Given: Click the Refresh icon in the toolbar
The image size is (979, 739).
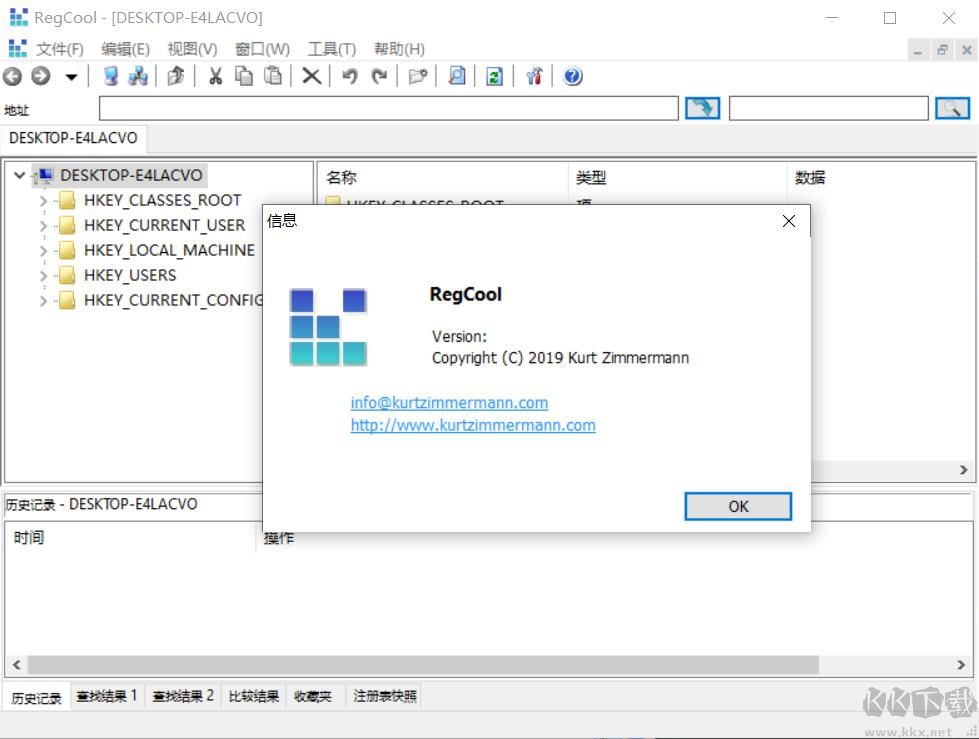Looking at the screenshot, I should (494, 76).
